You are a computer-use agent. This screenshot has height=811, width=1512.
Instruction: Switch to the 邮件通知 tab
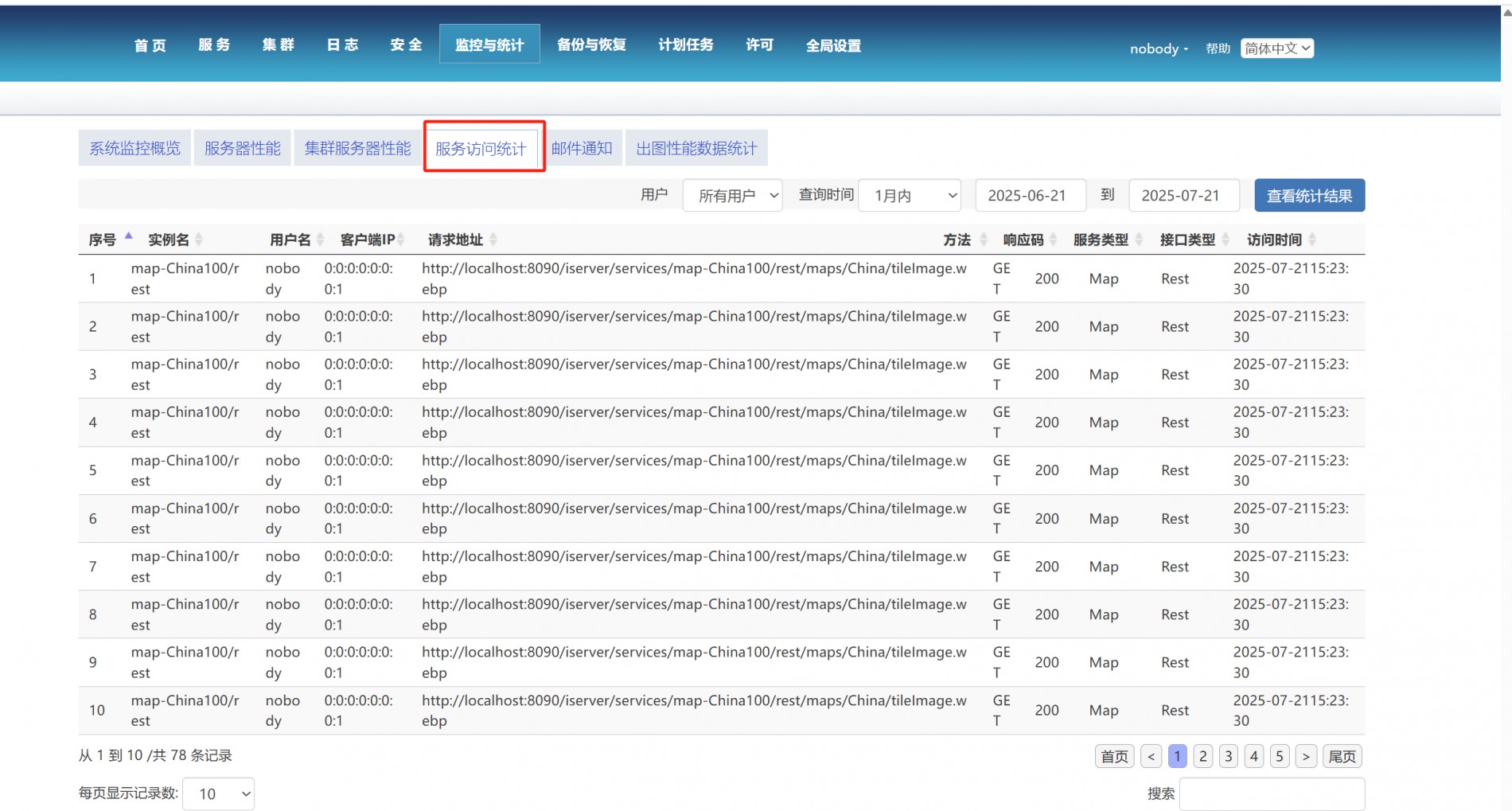[x=582, y=148]
